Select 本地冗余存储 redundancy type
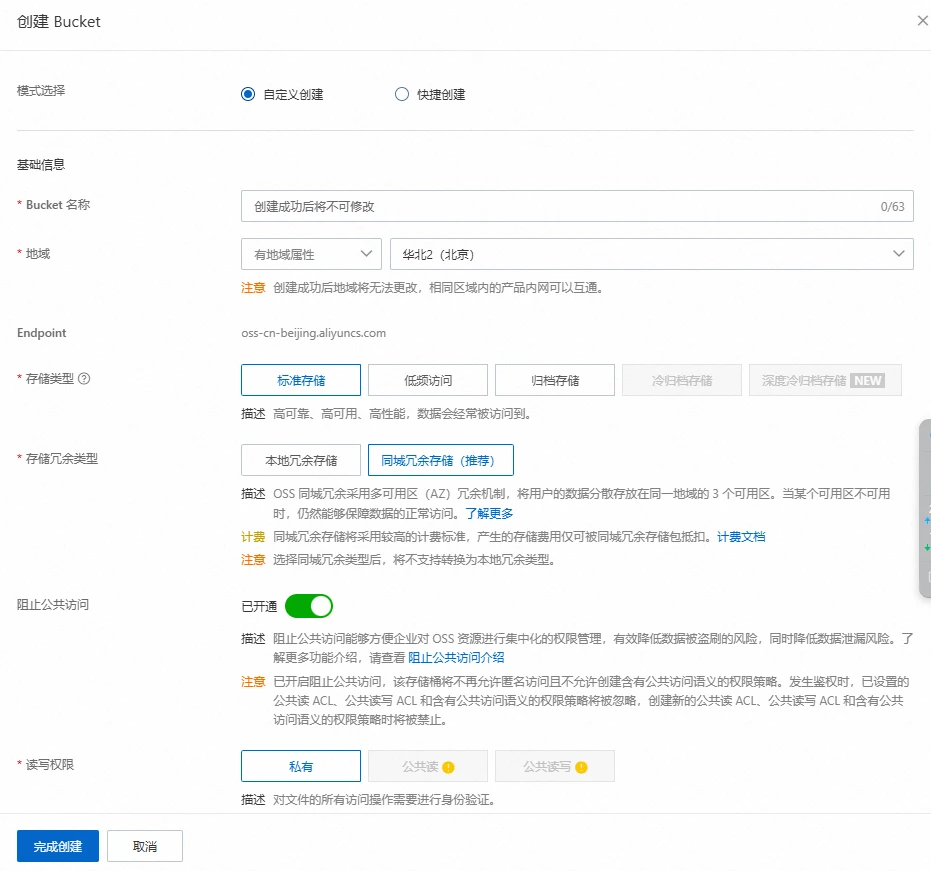The width and height of the screenshot is (931, 871). pyautogui.click(x=301, y=460)
